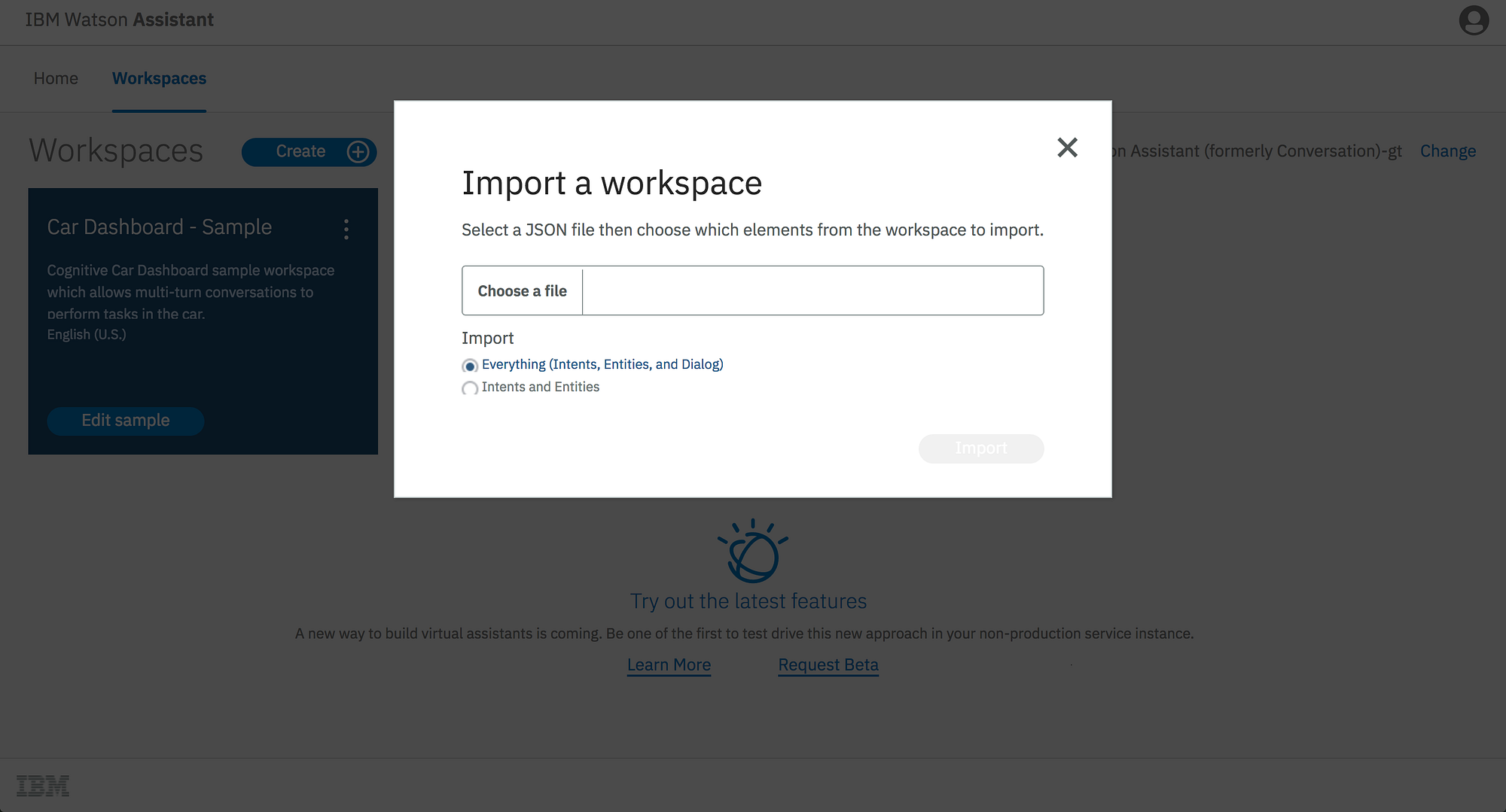Click the 'Workspaces' page heading

tap(116, 151)
